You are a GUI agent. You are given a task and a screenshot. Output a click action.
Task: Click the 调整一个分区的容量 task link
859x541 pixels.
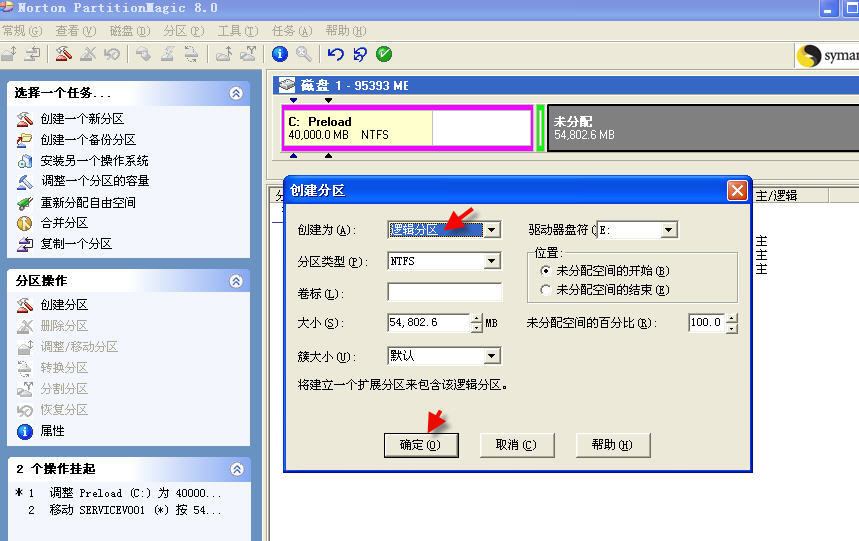[95, 181]
